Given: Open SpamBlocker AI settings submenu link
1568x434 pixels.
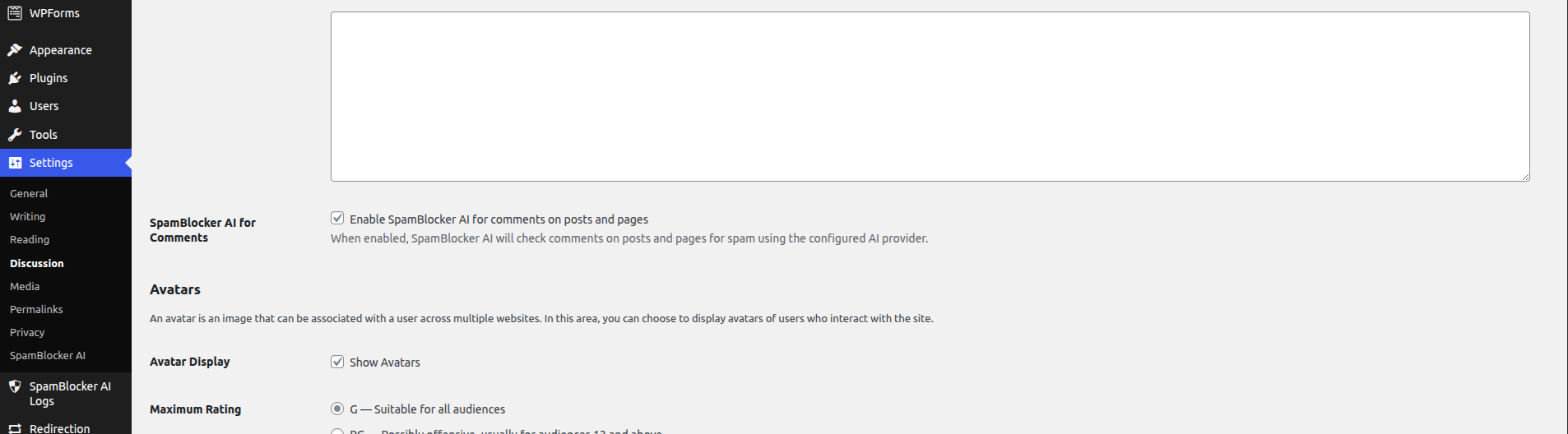Looking at the screenshot, I should coord(48,355).
